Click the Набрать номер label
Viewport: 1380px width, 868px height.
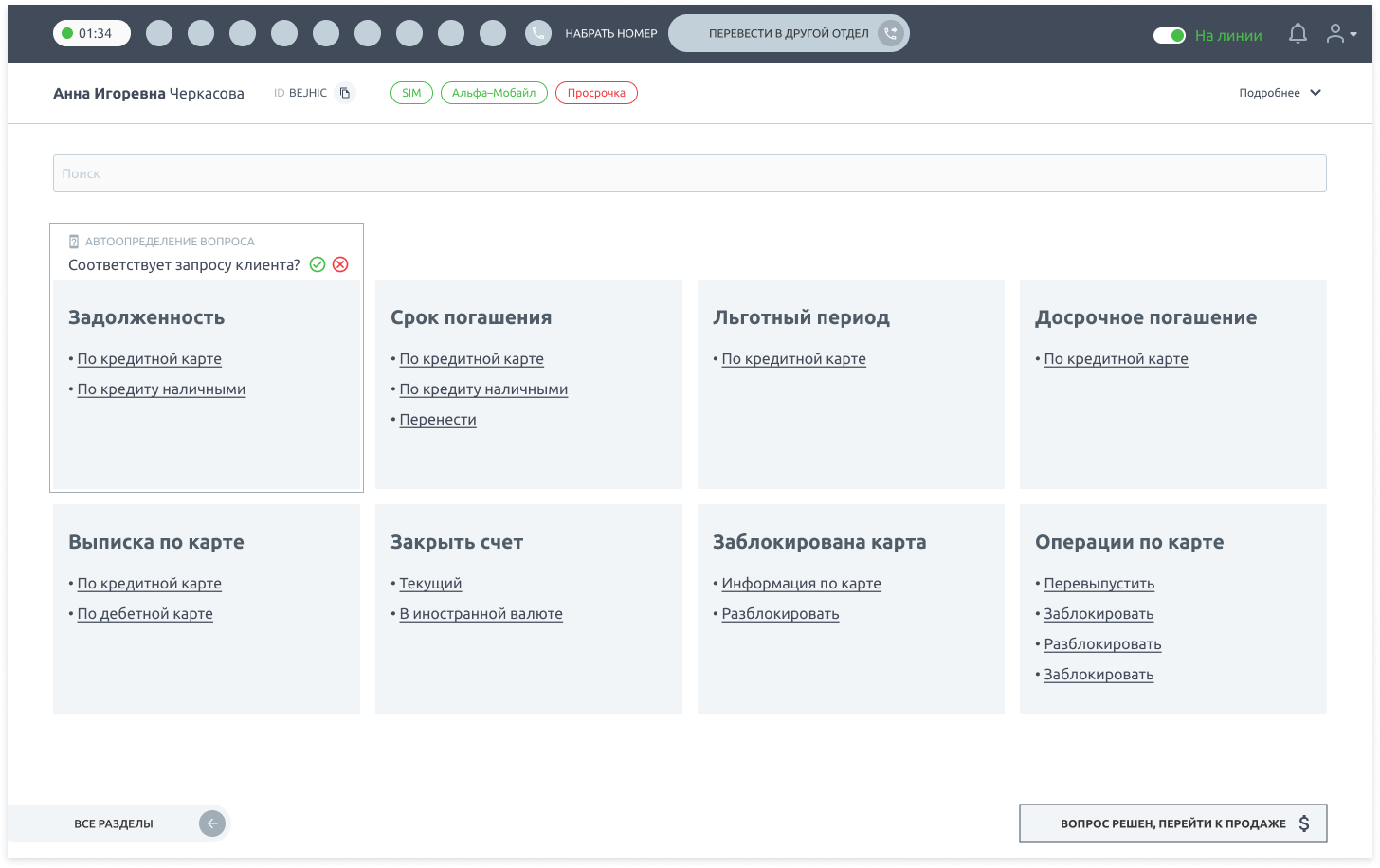[611, 33]
